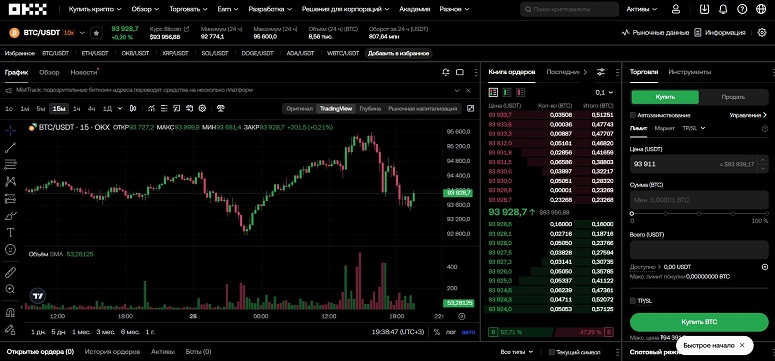The width and height of the screenshot is (775, 361).
Task: Expand the order book 0,1 grouping dropdown
Action: pos(604,92)
